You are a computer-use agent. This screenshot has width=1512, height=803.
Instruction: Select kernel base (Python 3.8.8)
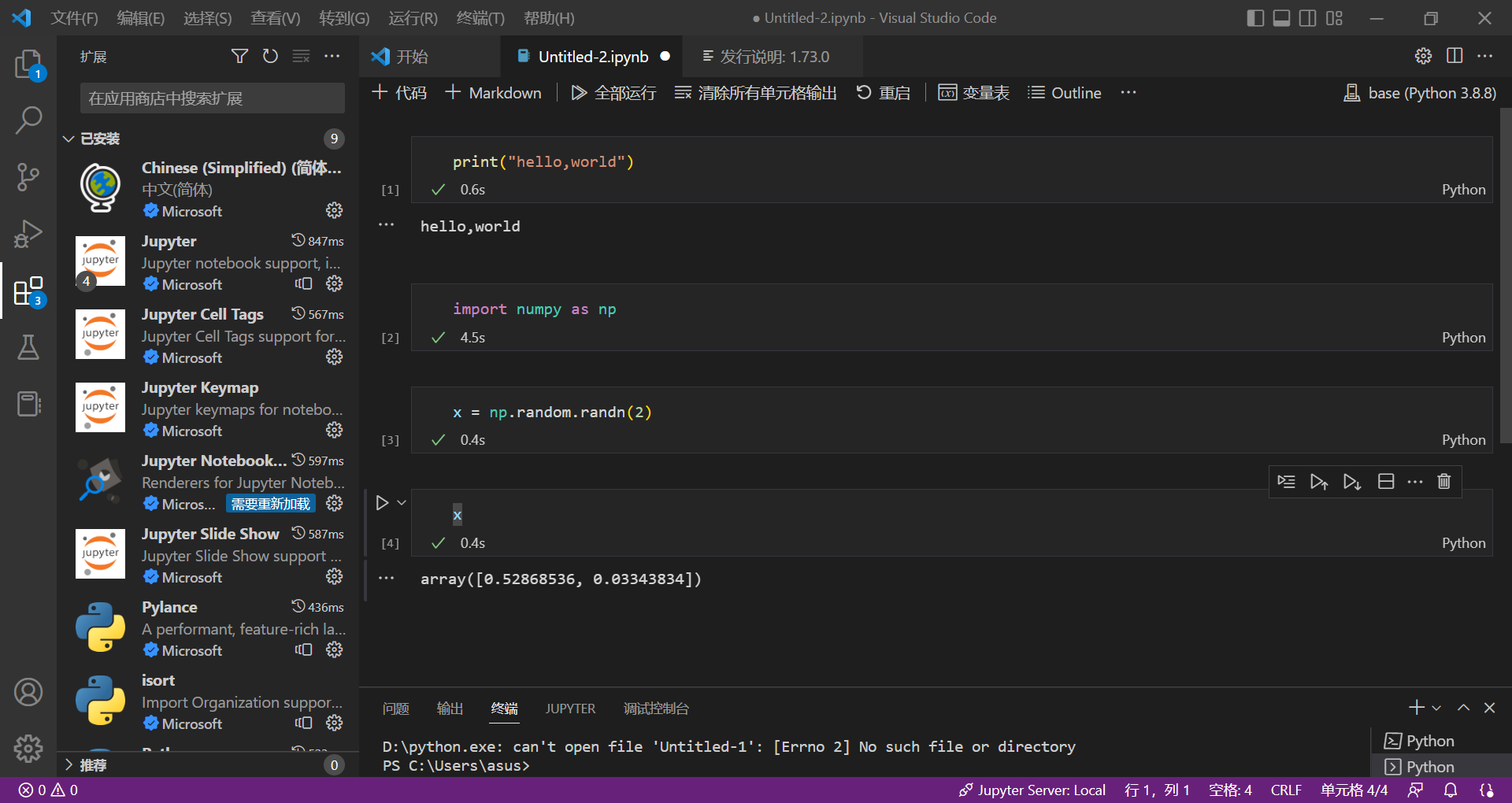(1420, 93)
